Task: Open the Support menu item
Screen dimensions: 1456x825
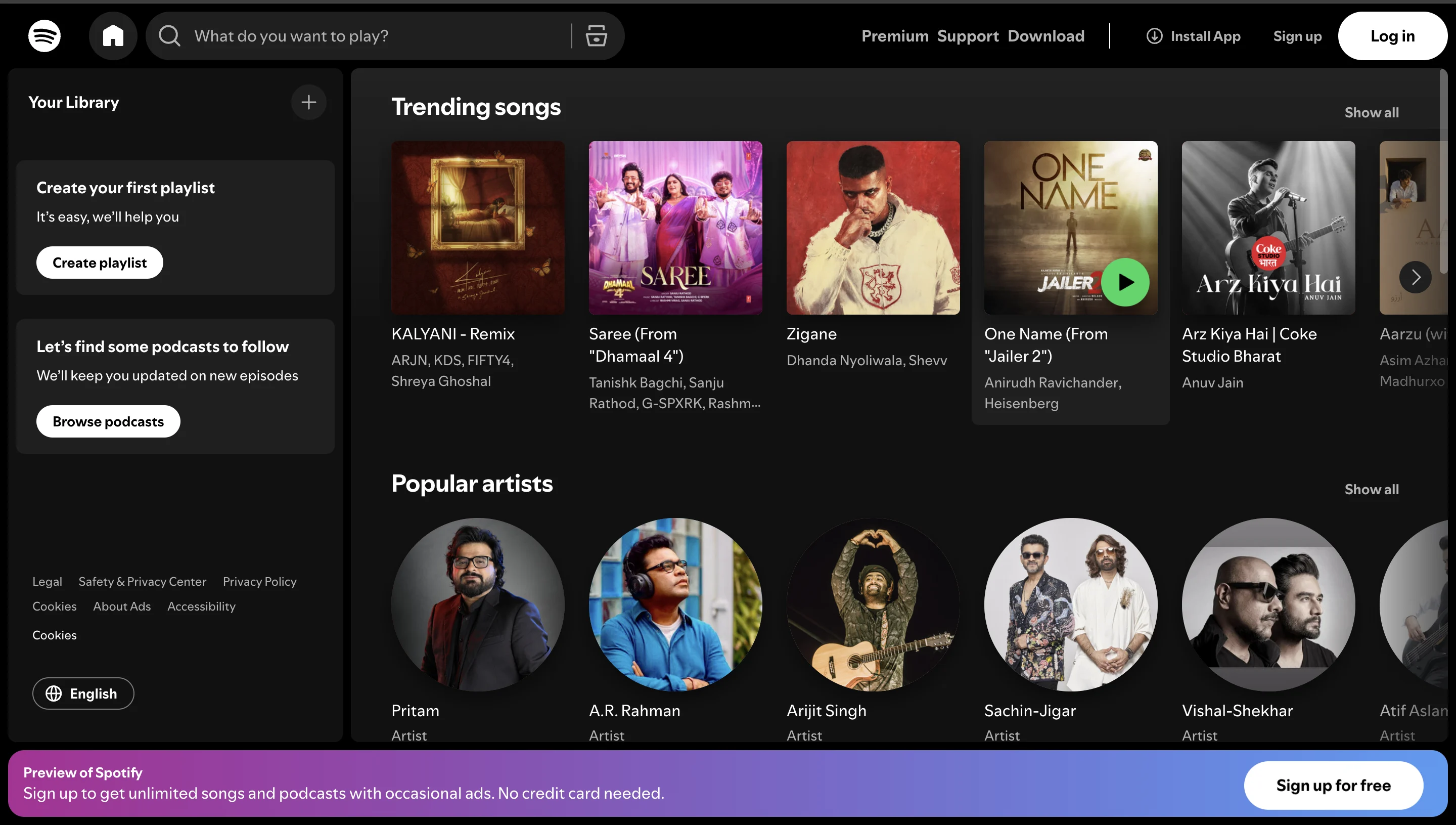Action: coord(967,36)
